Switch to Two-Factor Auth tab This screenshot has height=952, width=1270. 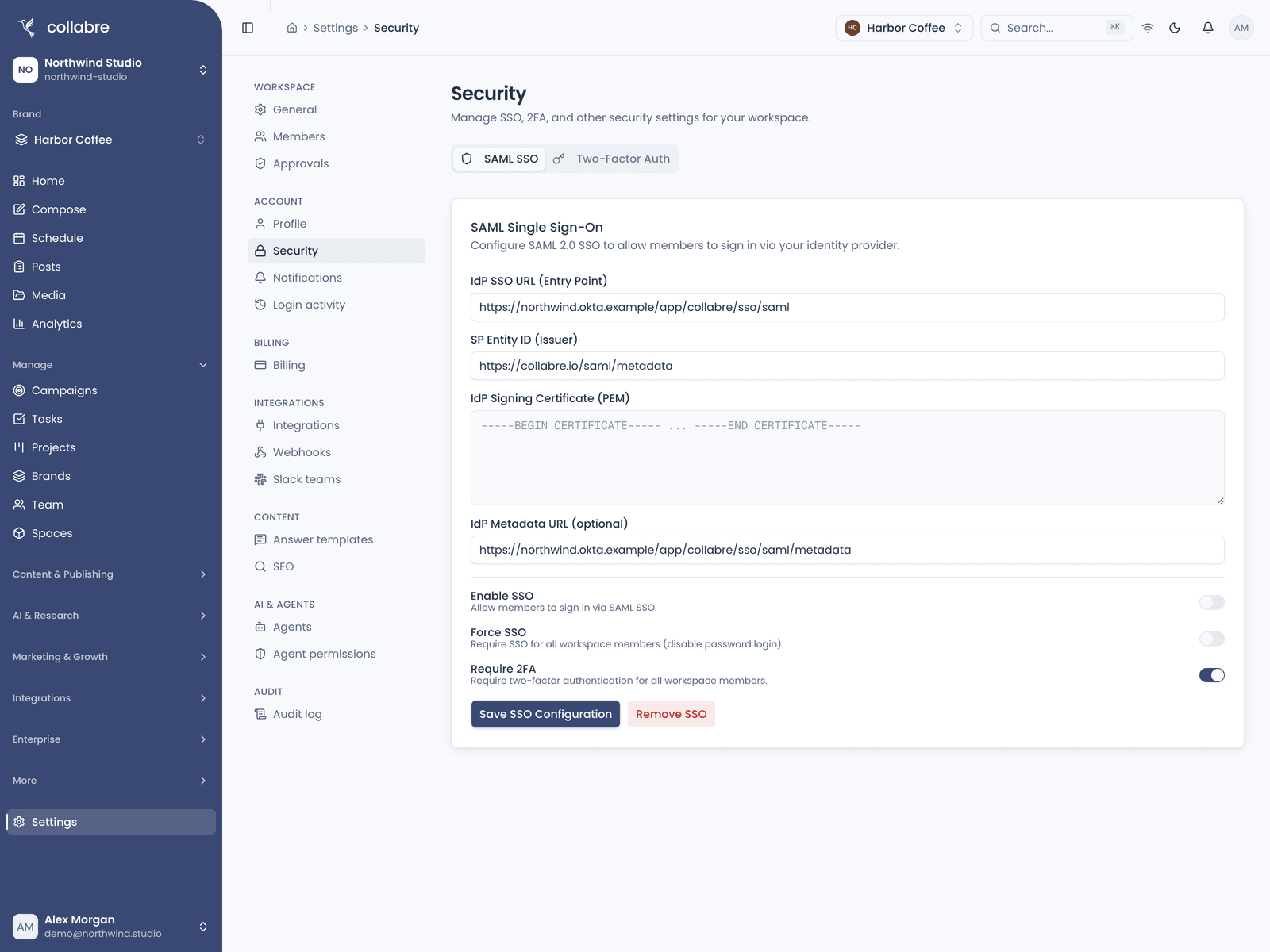(x=611, y=159)
